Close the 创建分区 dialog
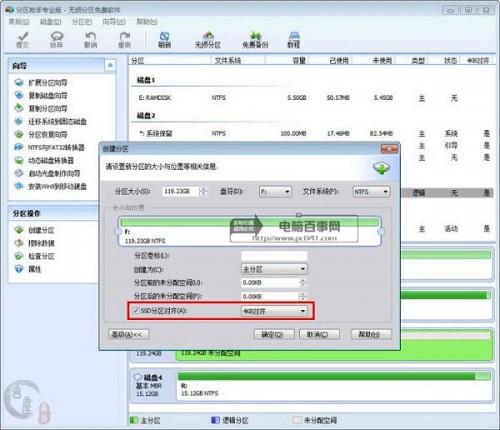 point(389,149)
